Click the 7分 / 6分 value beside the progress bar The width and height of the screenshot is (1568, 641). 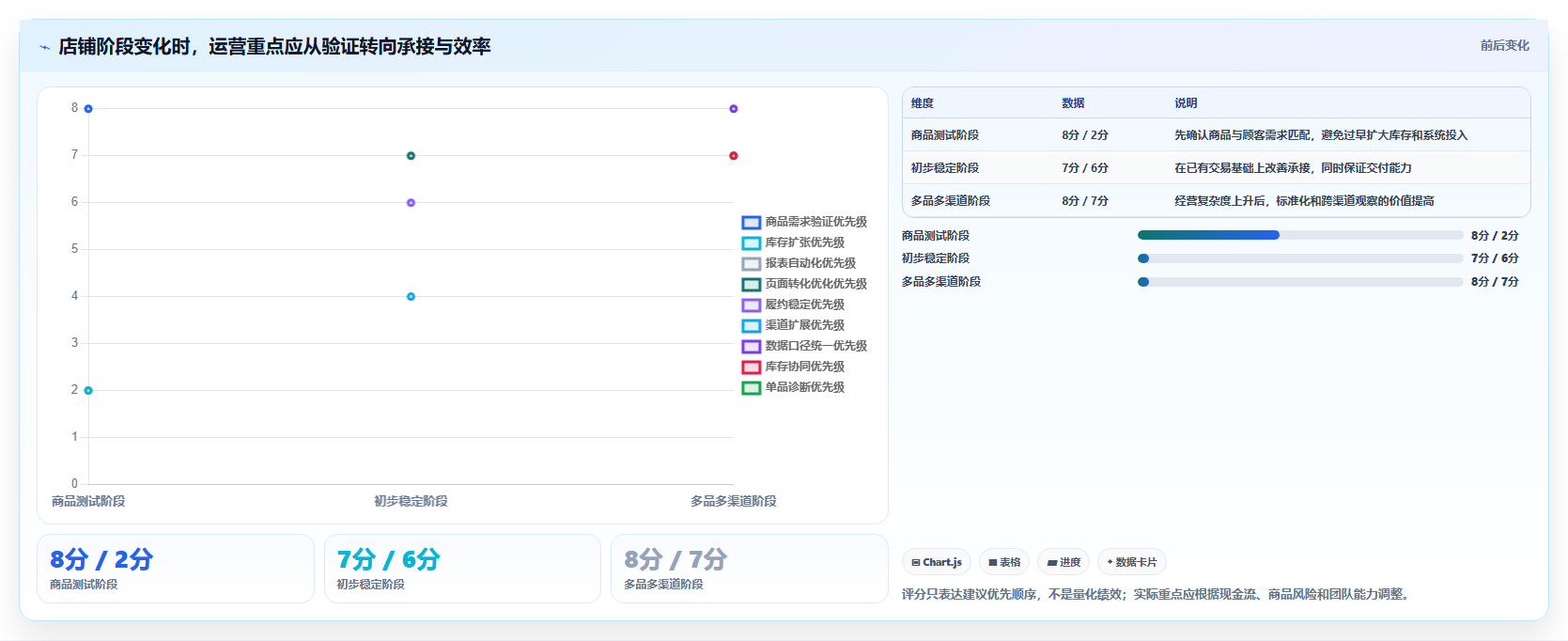1495,258
